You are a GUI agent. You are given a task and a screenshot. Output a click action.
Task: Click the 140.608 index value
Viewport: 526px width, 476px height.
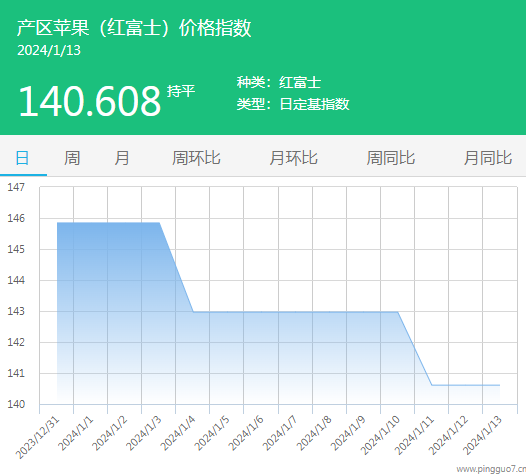tap(90, 101)
